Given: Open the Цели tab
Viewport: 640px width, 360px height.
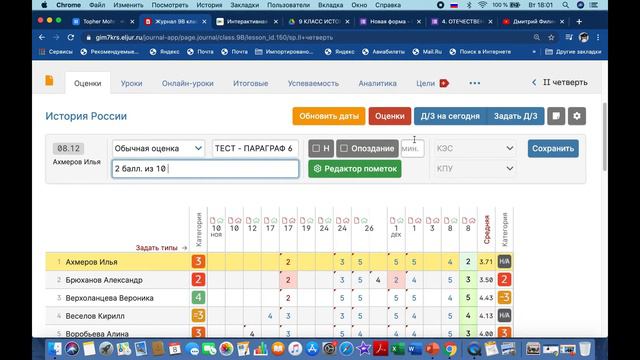Looking at the screenshot, I should pyautogui.click(x=425, y=83).
